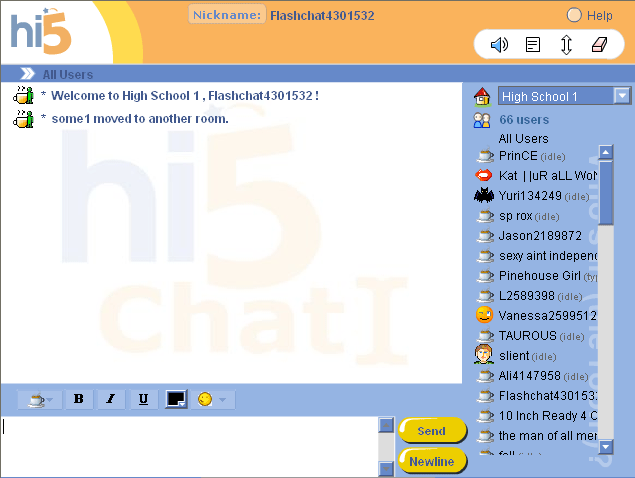Viewport: 635px width, 478px height.
Task: Toggle underline text formatting
Action: pyautogui.click(x=143, y=399)
